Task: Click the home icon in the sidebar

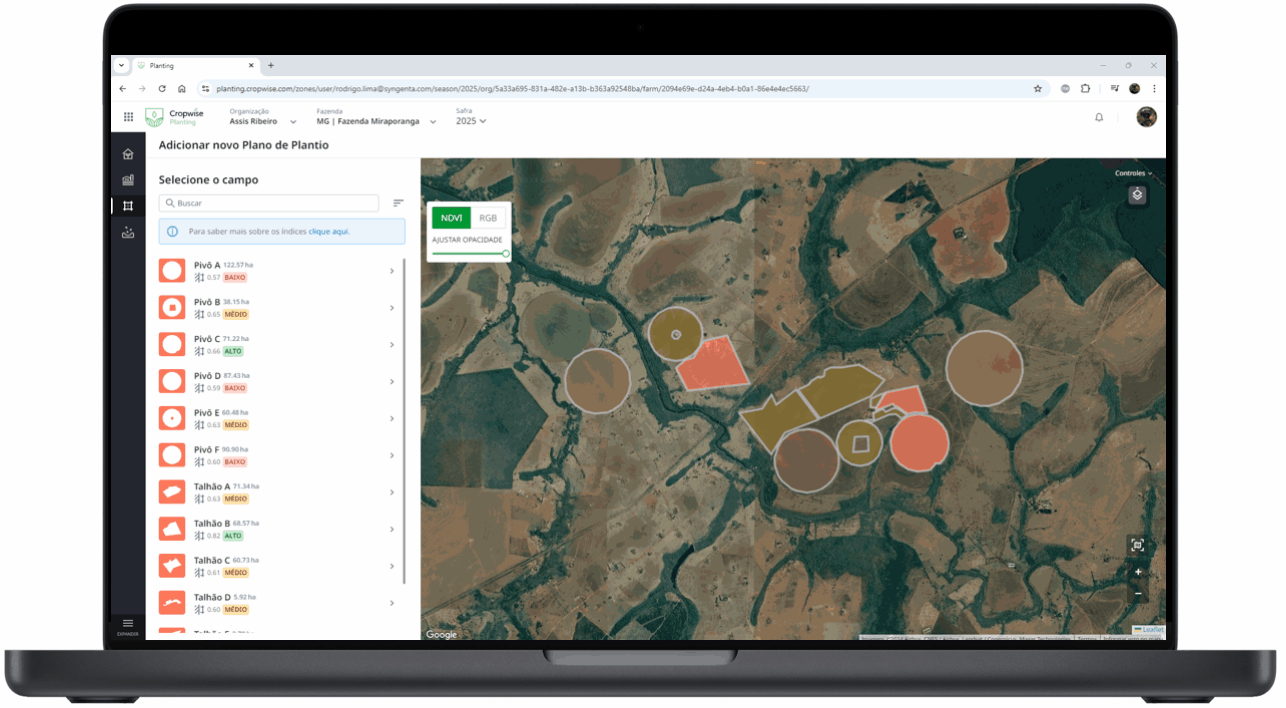Action: (128, 154)
